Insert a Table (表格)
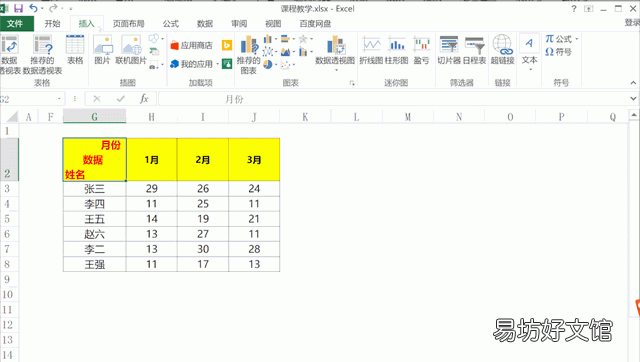The image size is (640, 362). (75, 50)
